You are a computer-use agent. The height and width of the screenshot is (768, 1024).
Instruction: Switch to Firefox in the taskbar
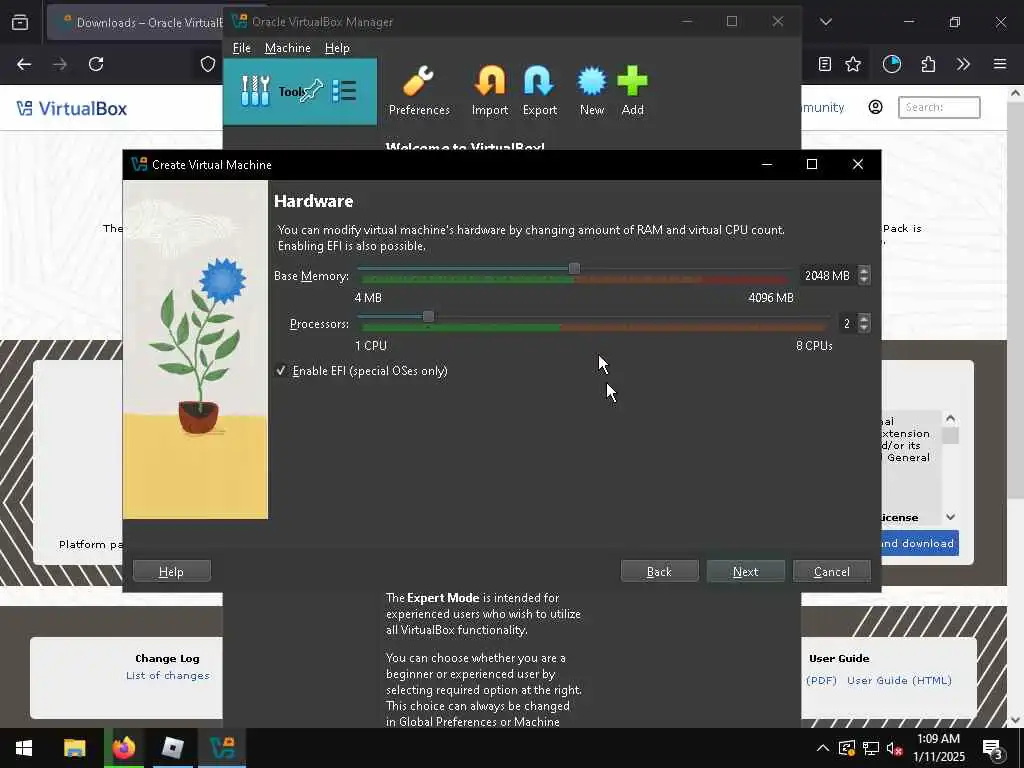click(x=123, y=748)
